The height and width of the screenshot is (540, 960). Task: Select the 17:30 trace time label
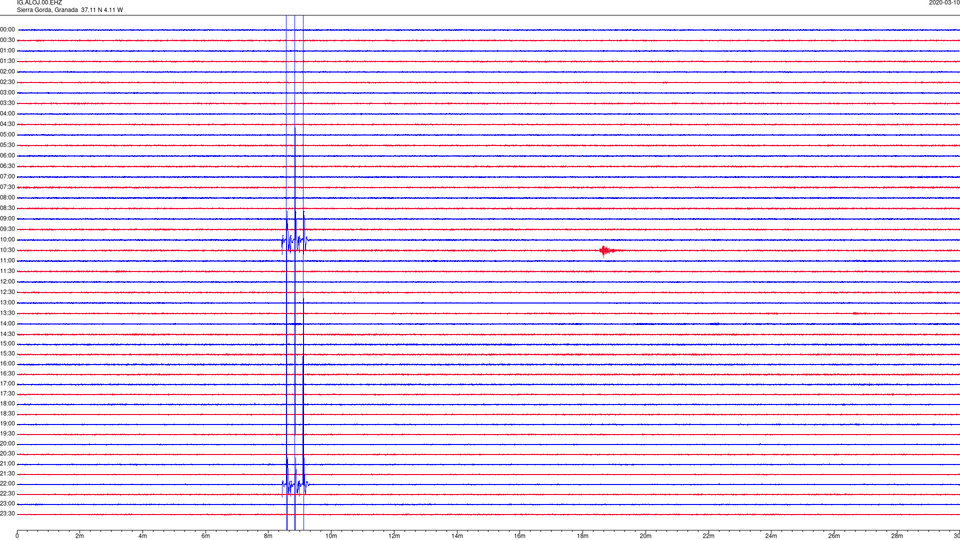tap(7, 394)
